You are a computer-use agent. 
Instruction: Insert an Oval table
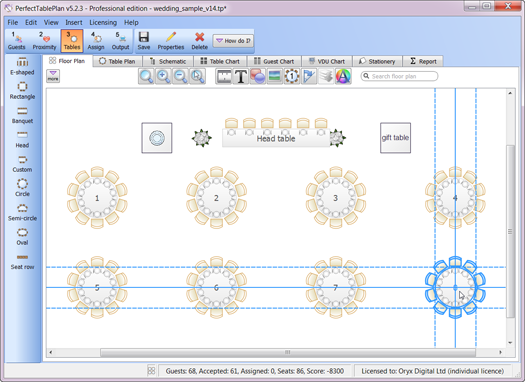[22, 237]
